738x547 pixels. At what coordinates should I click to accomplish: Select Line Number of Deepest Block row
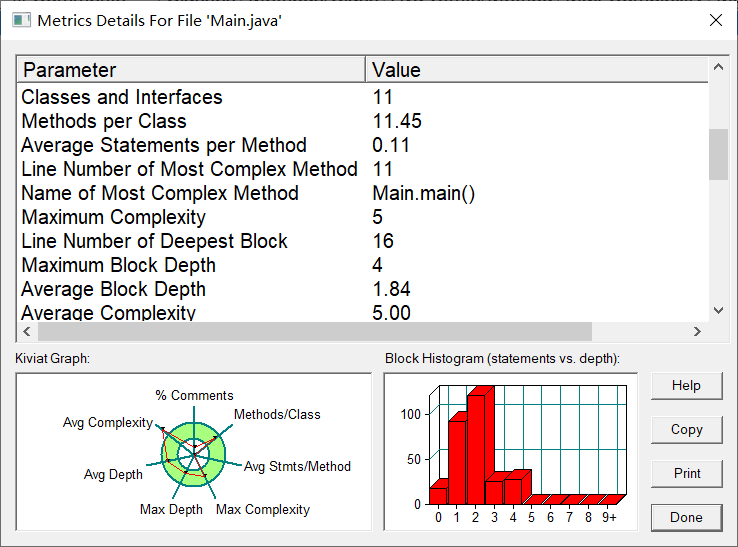(362, 241)
